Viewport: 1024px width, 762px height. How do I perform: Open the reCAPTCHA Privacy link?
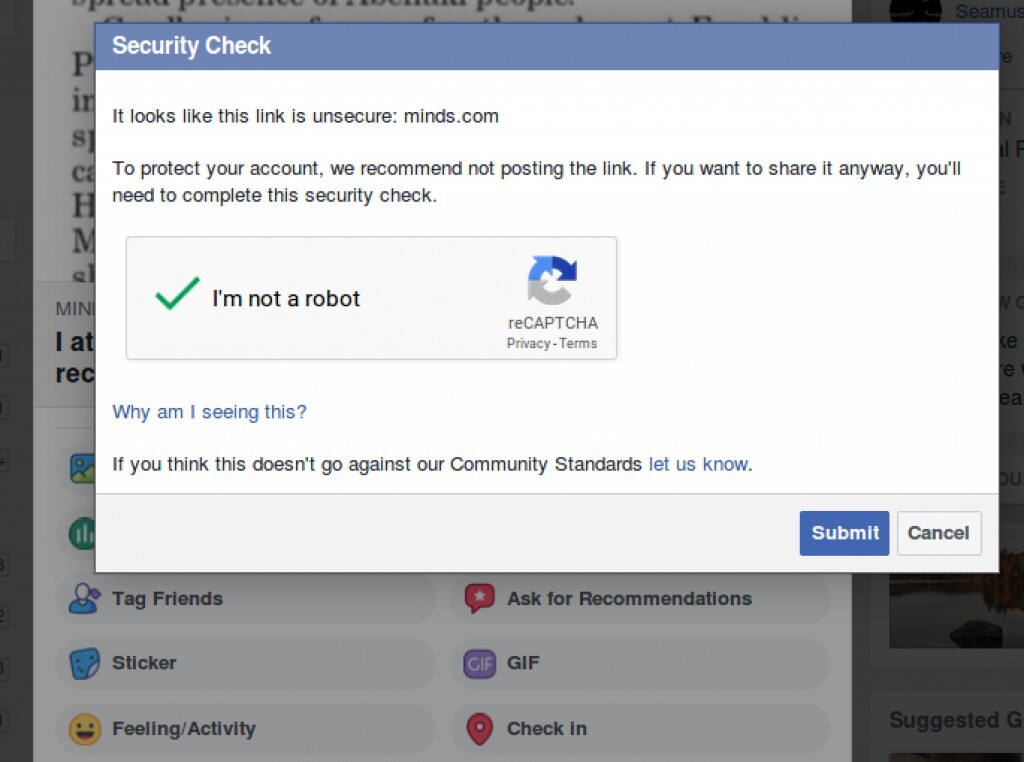pyautogui.click(x=528, y=343)
